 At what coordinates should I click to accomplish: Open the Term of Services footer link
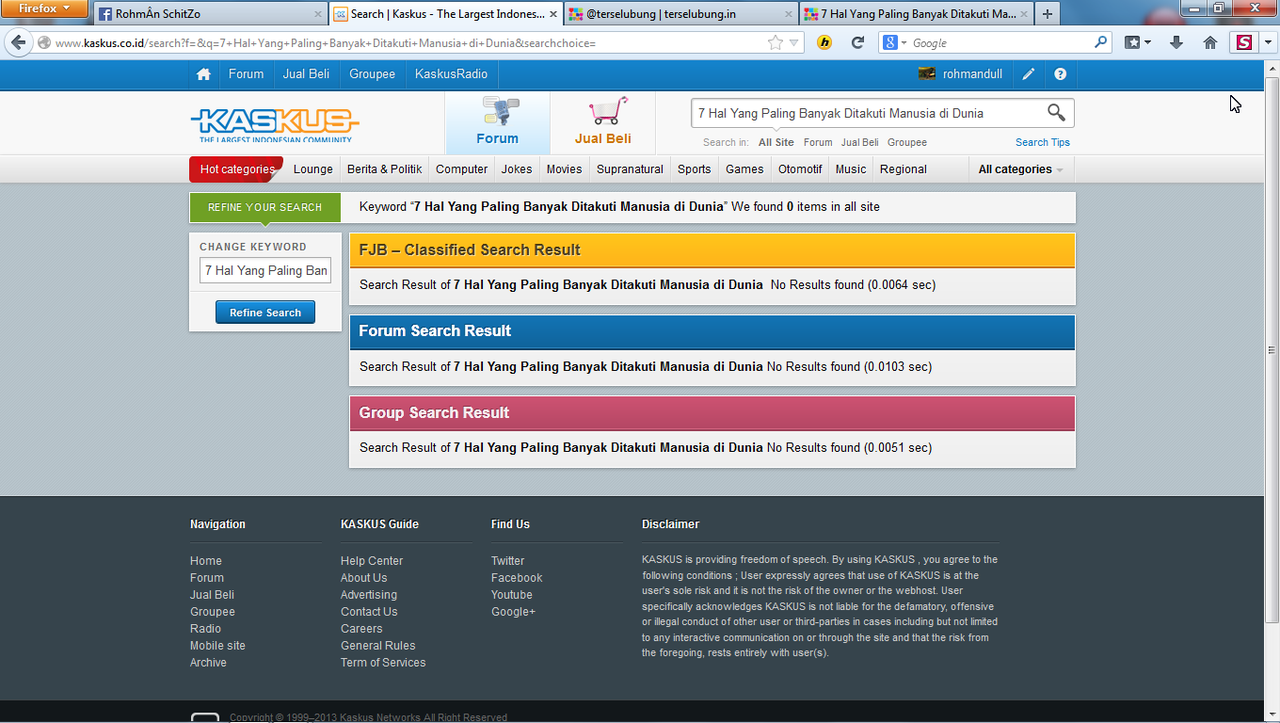click(x=382, y=663)
